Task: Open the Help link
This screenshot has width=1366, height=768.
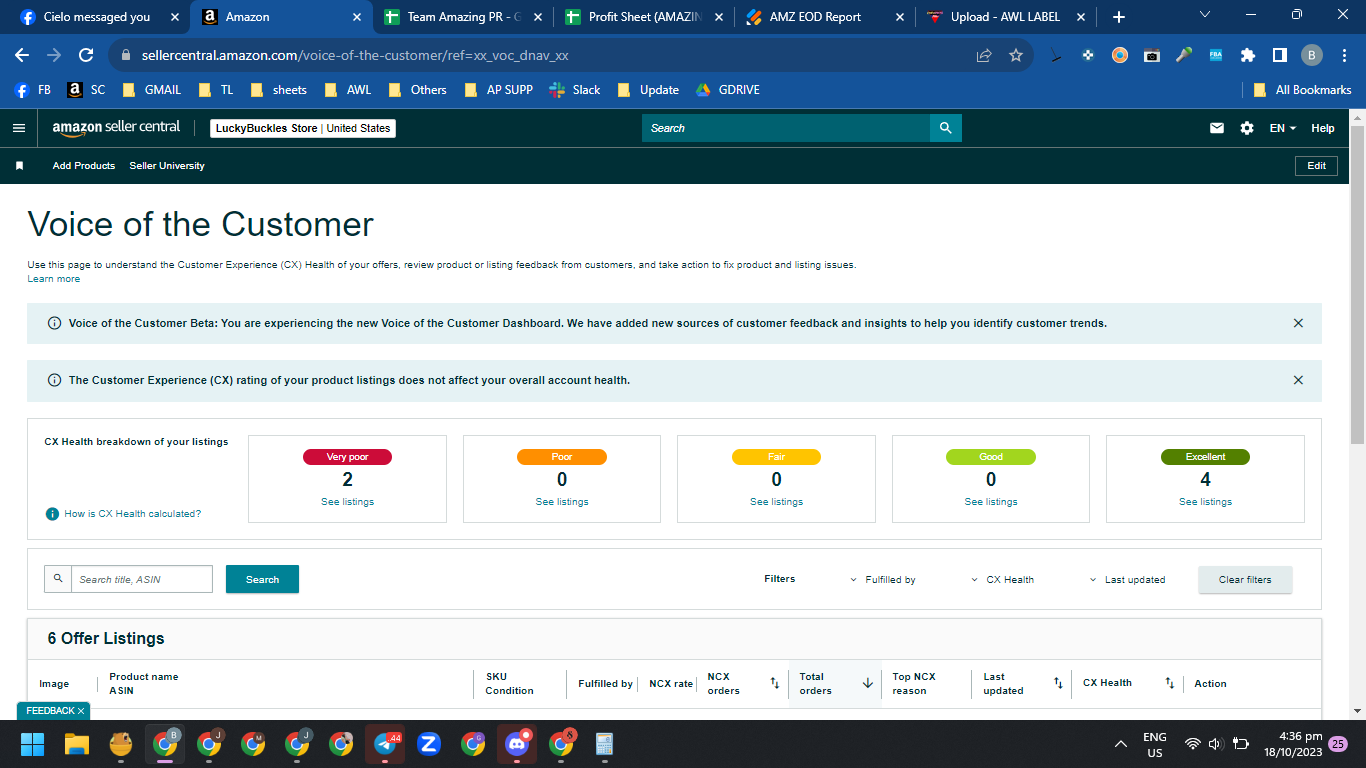Action: click(1323, 128)
